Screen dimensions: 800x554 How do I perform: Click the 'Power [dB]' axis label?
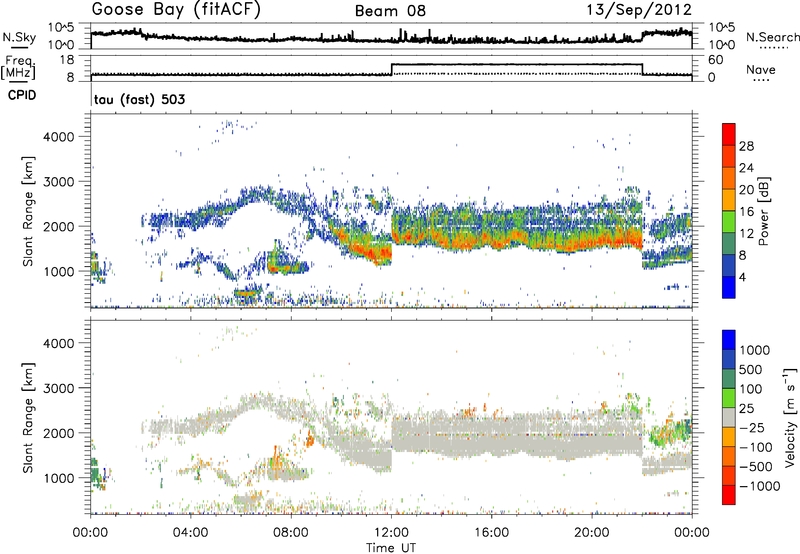pos(763,211)
